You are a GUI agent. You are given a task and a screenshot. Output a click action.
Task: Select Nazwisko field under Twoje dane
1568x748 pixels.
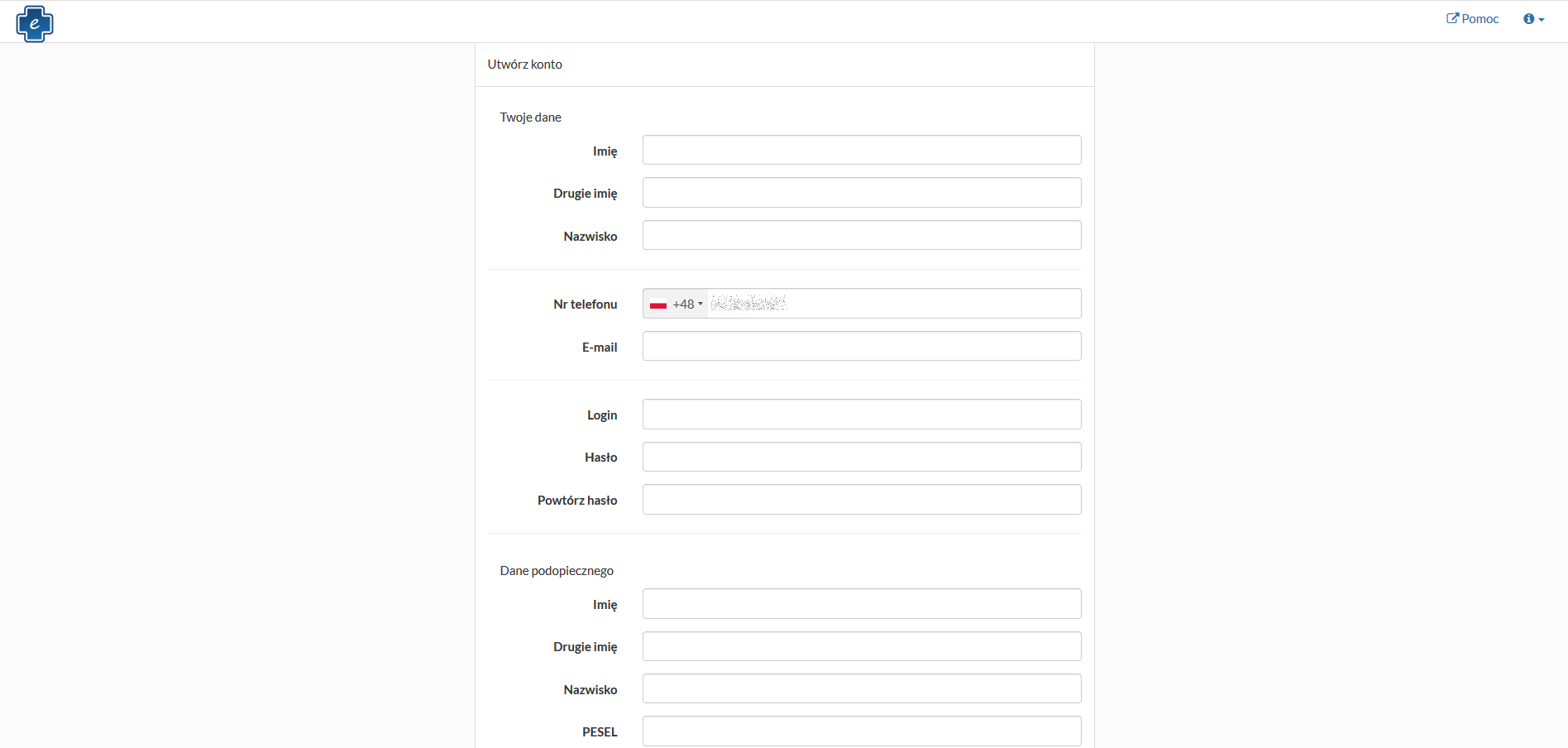[861, 236]
